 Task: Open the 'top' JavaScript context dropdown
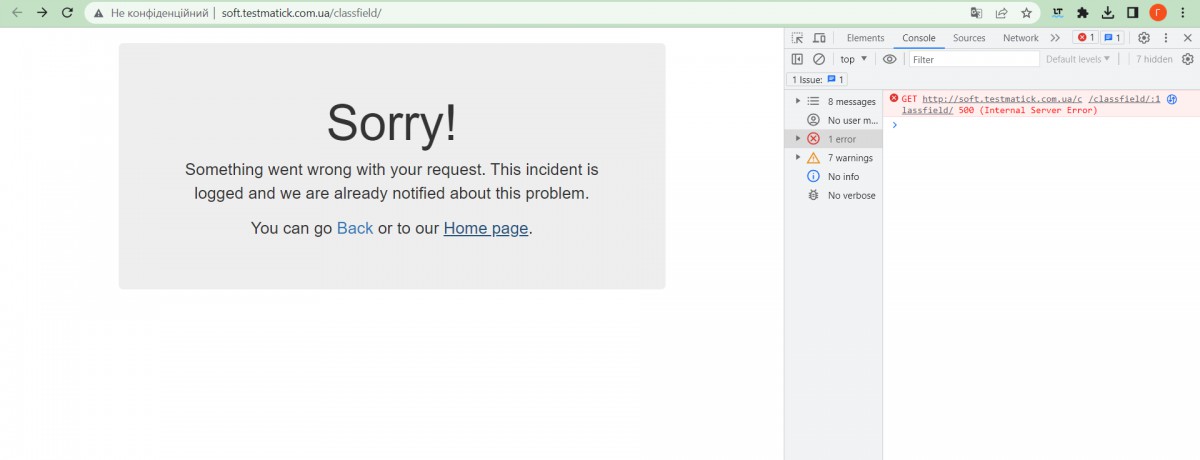pyautogui.click(x=853, y=59)
